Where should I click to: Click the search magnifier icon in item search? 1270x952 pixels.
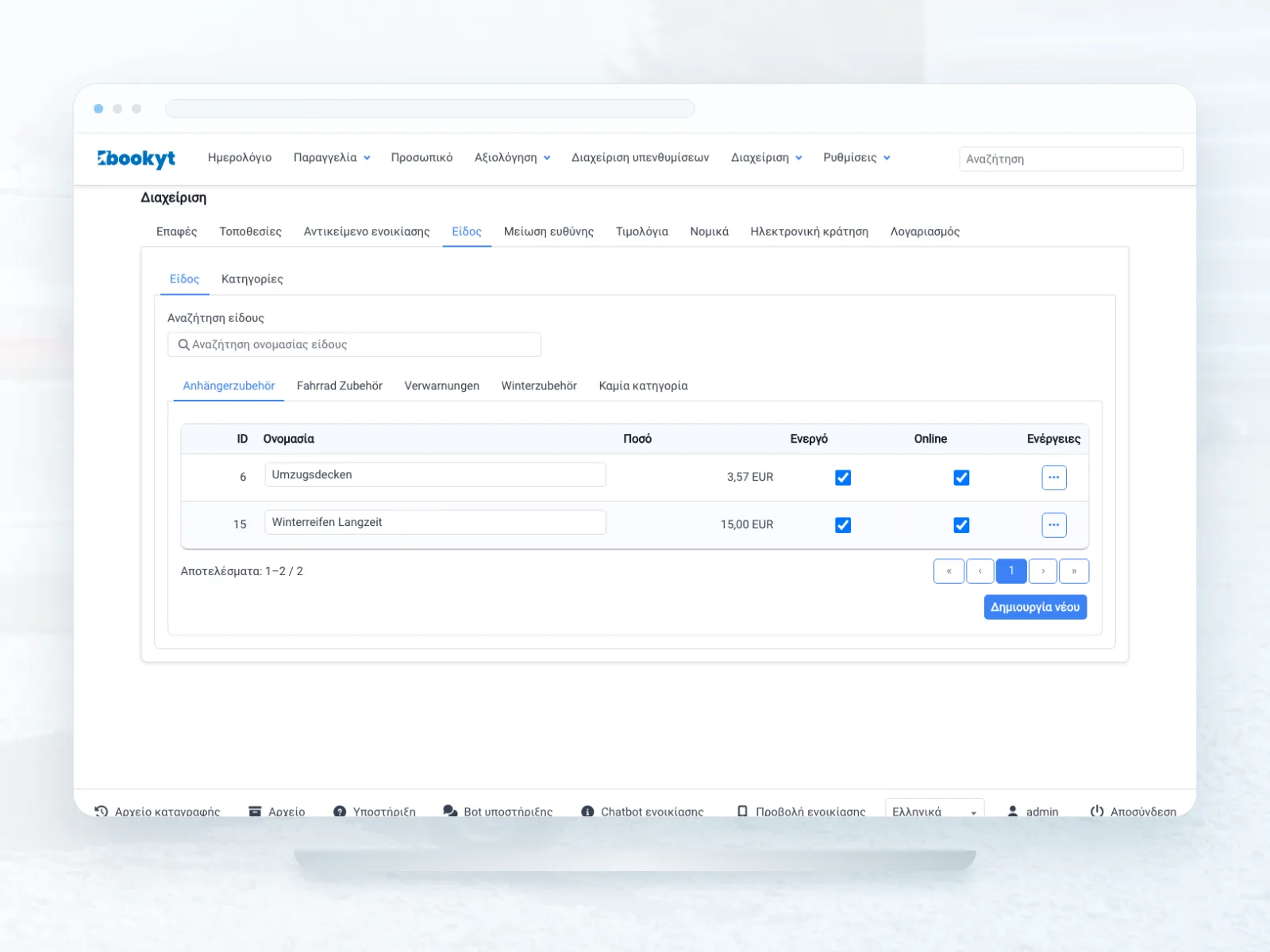tap(183, 344)
